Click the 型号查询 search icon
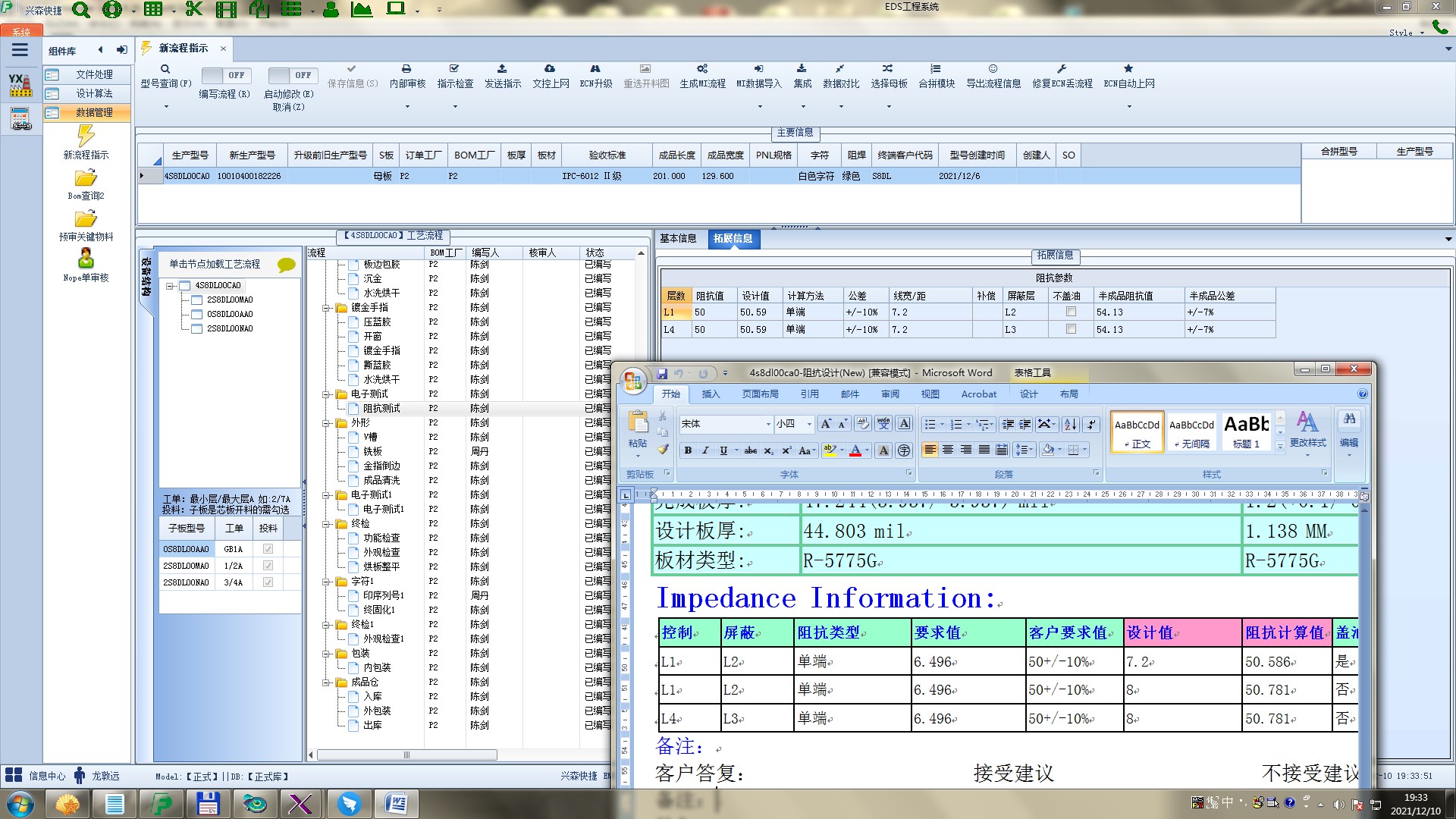The image size is (1456, 819). (x=165, y=69)
